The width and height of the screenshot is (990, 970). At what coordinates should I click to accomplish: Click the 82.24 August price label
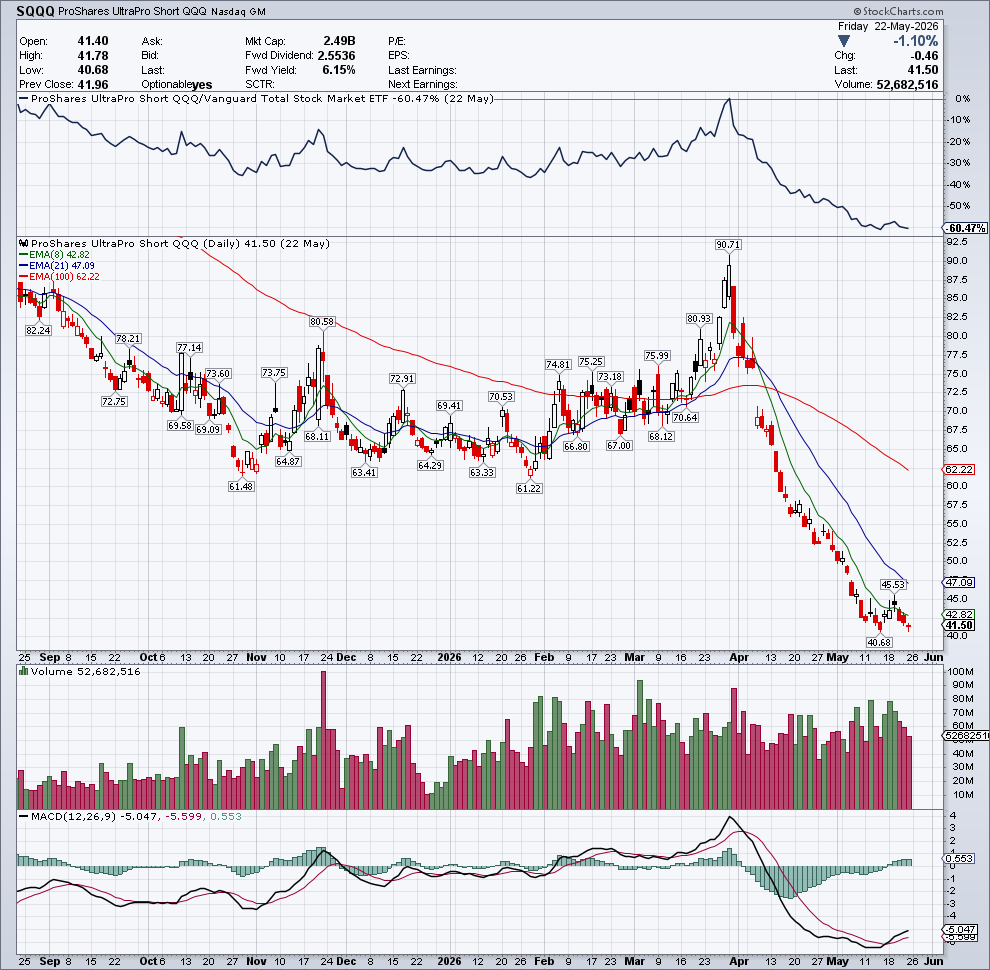tap(38, 330)
